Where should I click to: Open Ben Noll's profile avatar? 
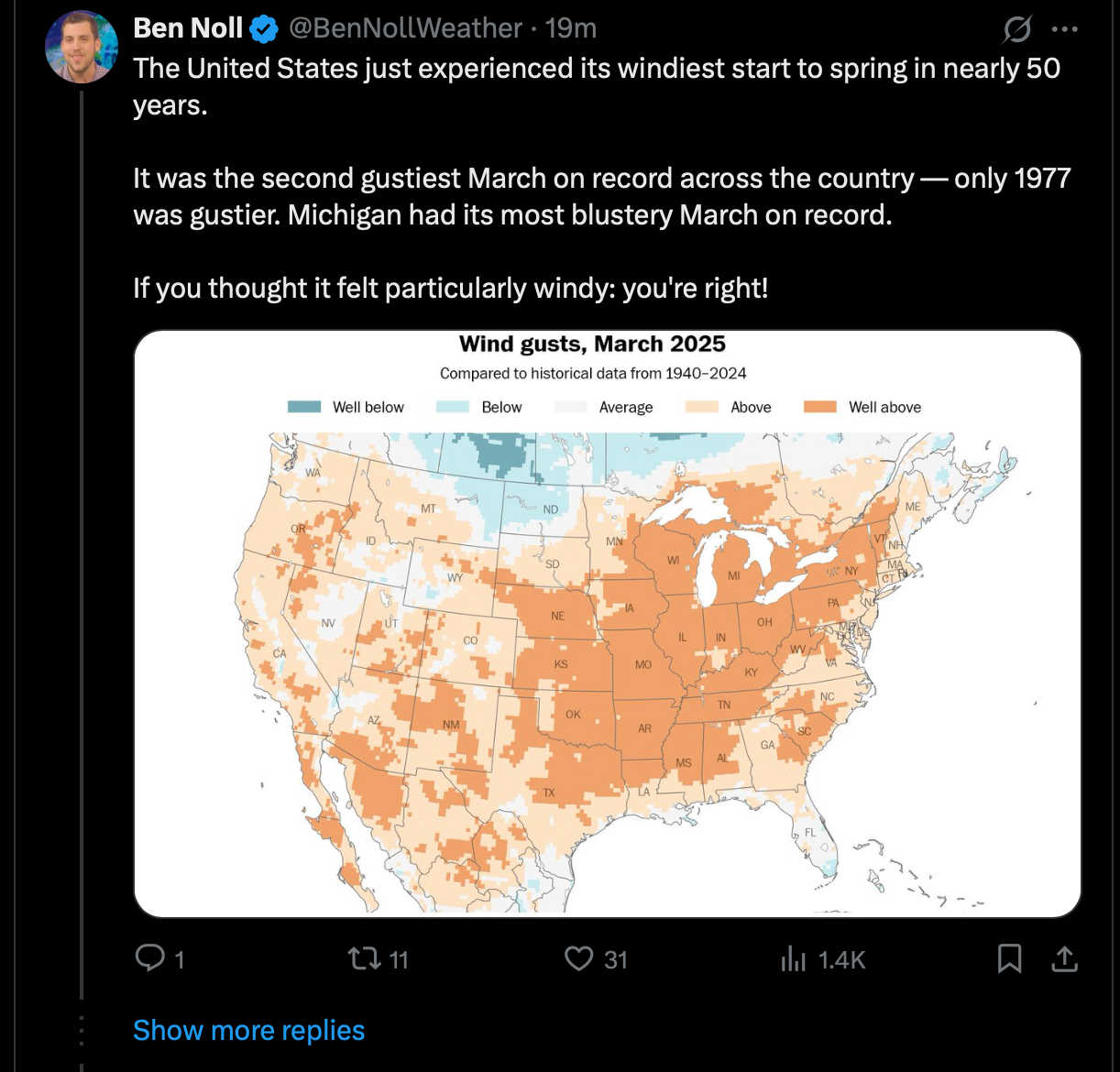click(x=82, y=47)
